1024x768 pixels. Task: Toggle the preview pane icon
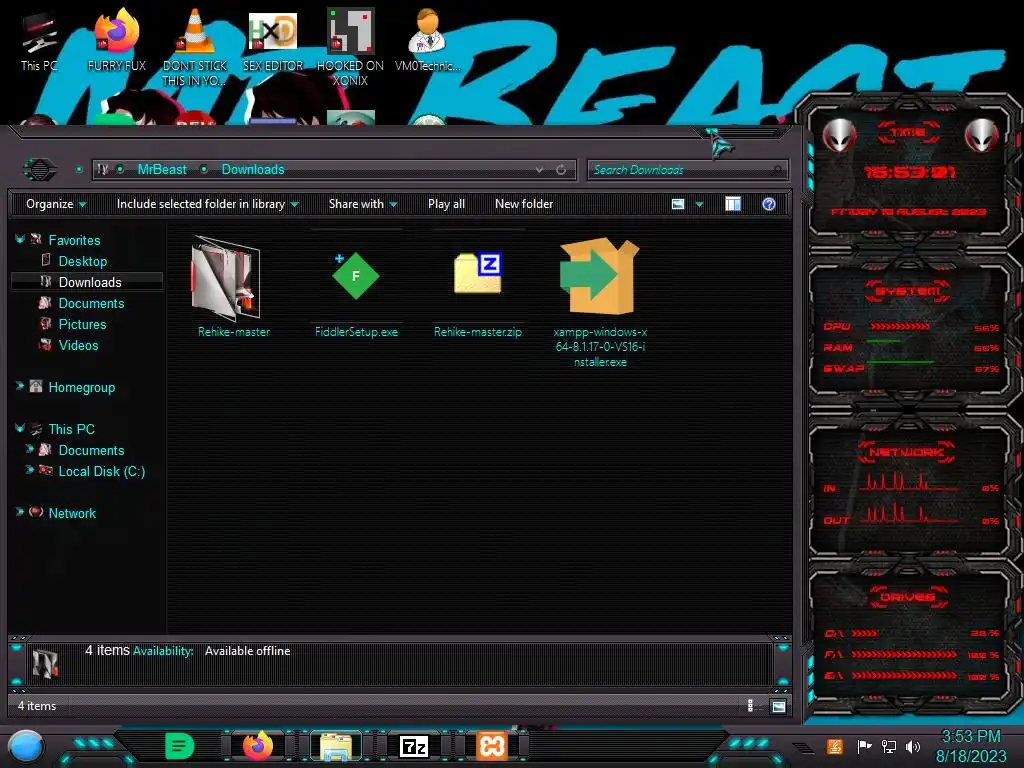coord(733,204)
